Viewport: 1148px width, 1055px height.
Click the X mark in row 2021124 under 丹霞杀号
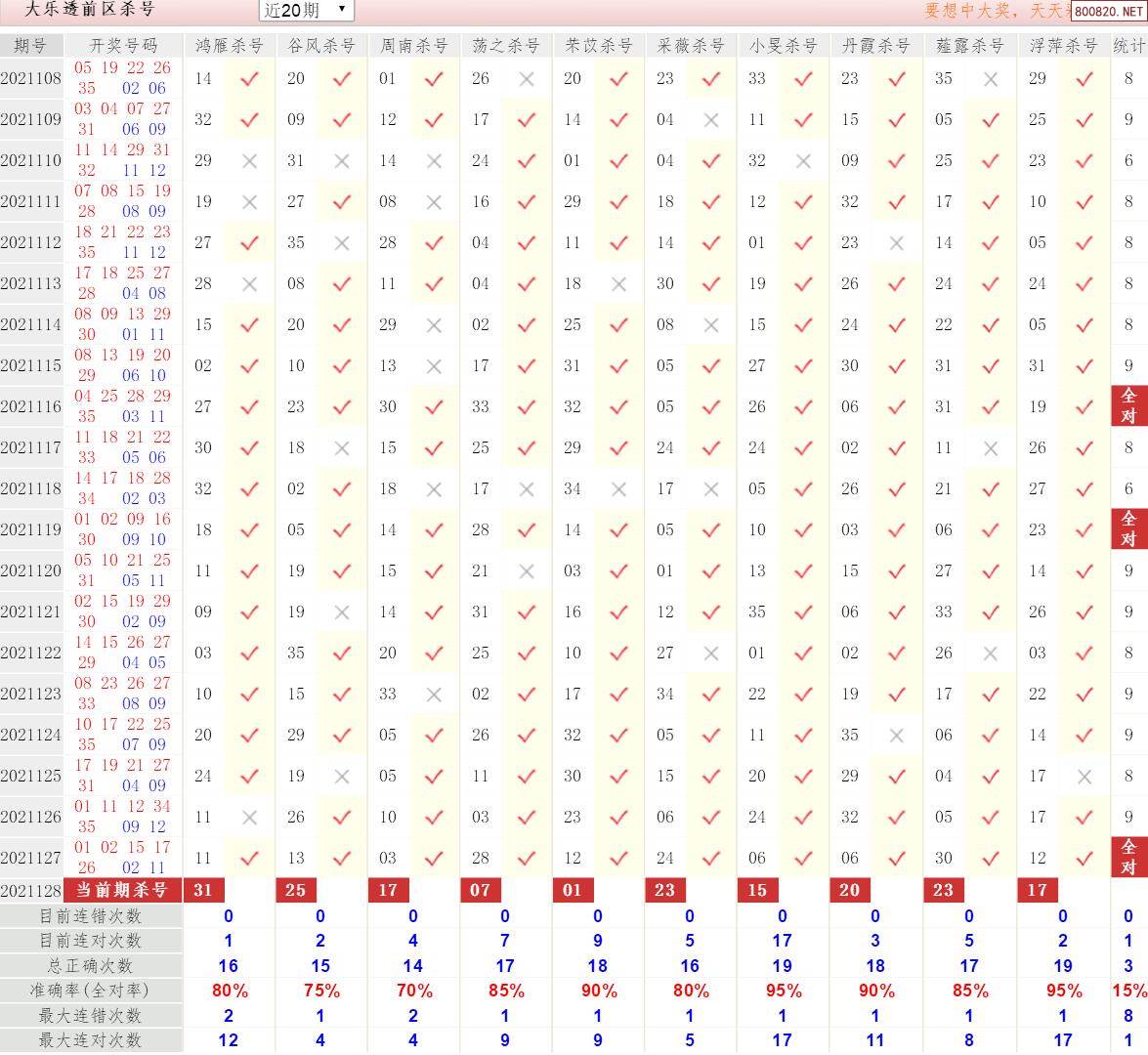pos(897,735)
